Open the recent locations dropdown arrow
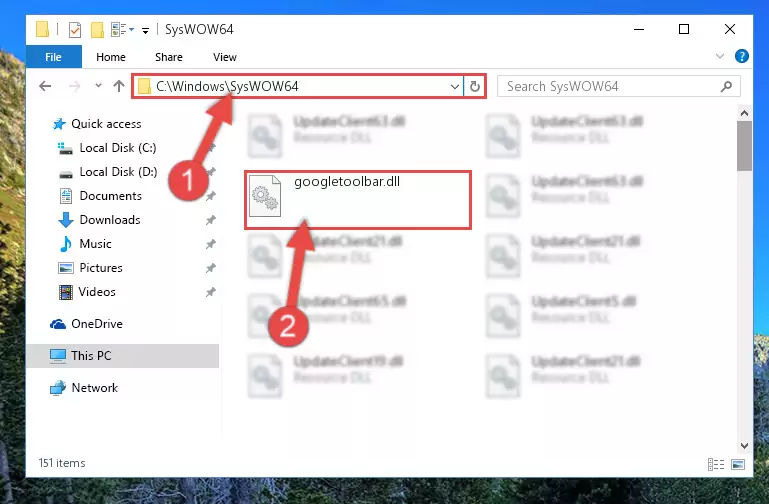Screen dimensions: 769x504 [x=99, y=86]
